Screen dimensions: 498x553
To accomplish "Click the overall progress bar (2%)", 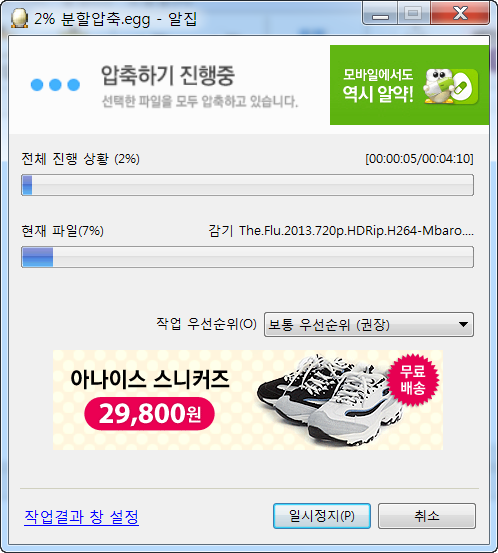I will point(247,185).
